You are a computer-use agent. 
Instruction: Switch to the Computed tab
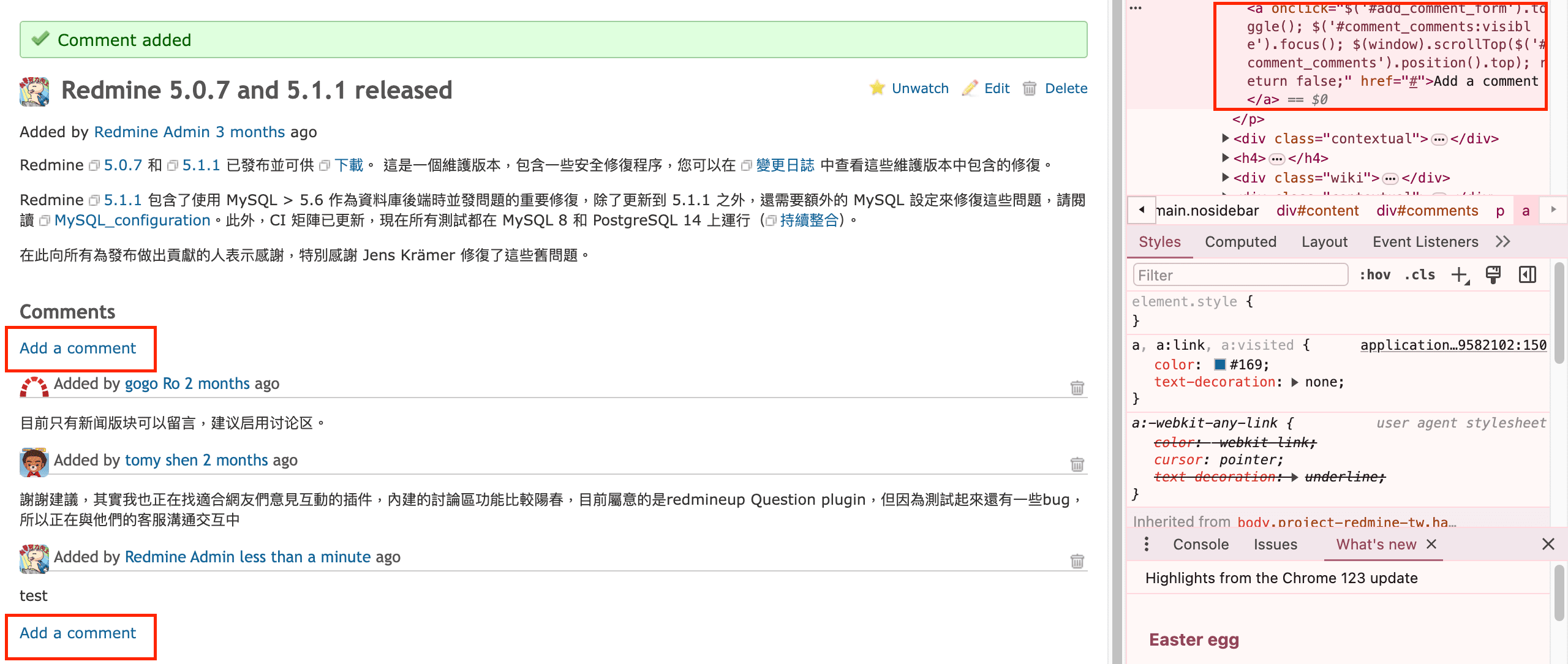click(1240, 242)
